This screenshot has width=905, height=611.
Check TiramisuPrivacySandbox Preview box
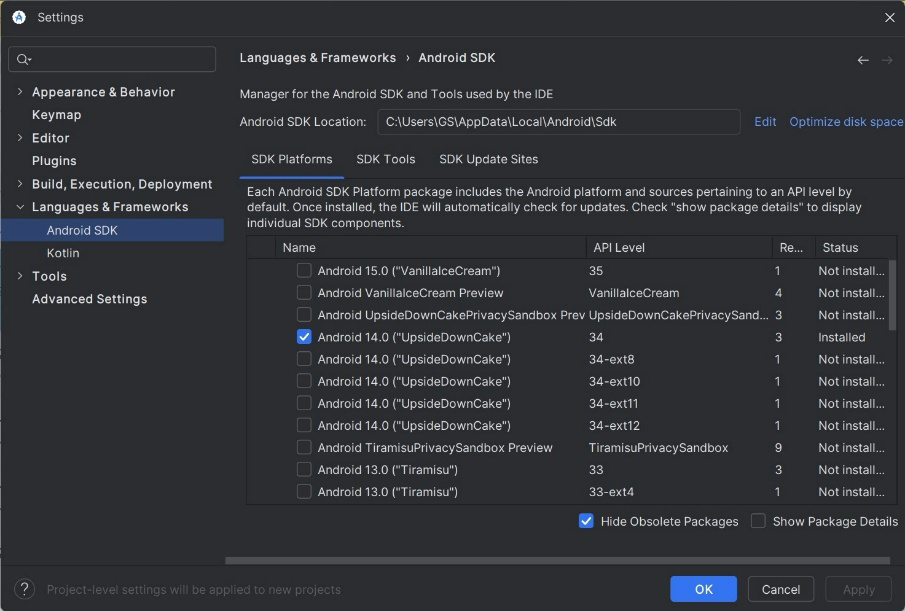click(x=304, y=447)
